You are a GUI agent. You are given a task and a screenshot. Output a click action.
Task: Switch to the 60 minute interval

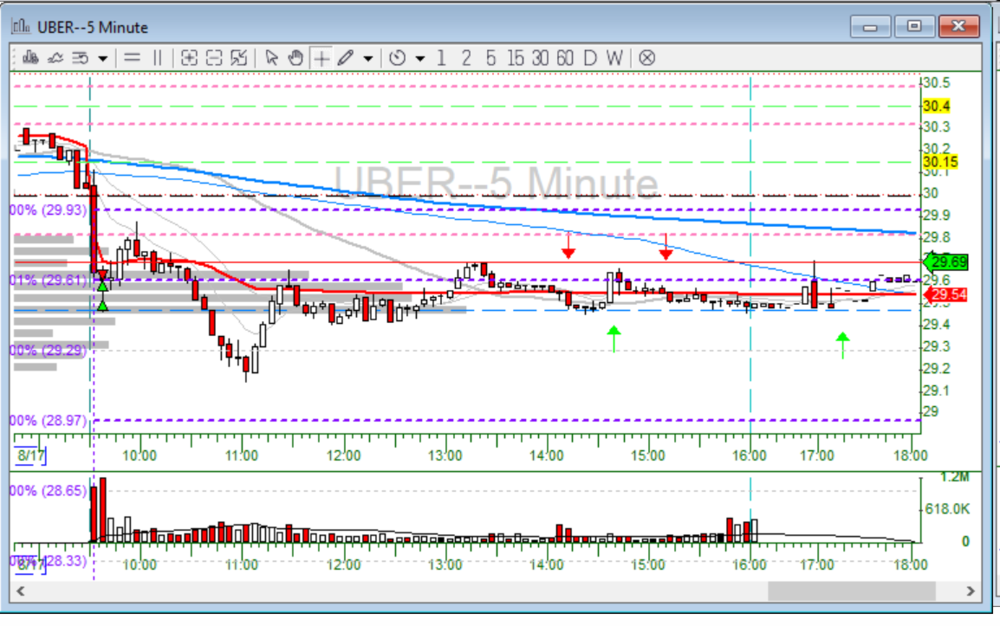point(565,57)
